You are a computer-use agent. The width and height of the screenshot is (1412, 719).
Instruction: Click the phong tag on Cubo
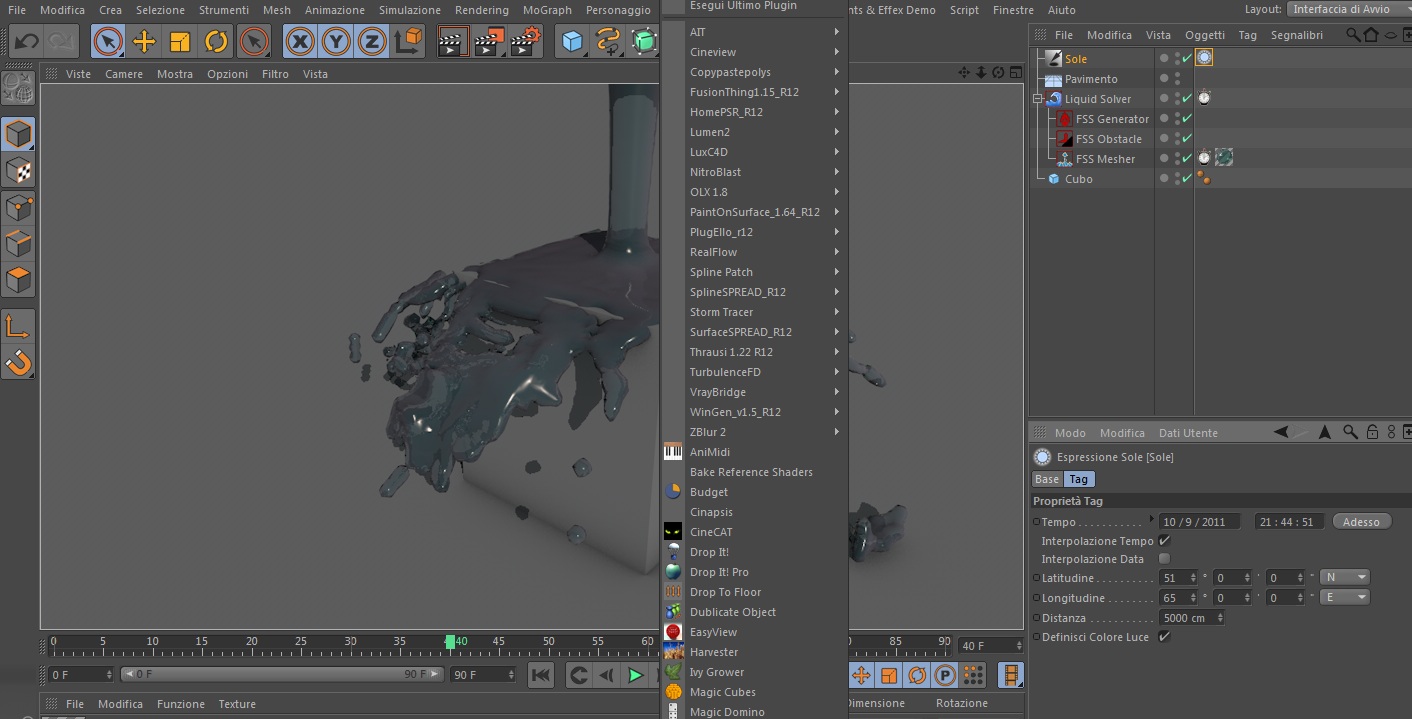pos(1204,178)
